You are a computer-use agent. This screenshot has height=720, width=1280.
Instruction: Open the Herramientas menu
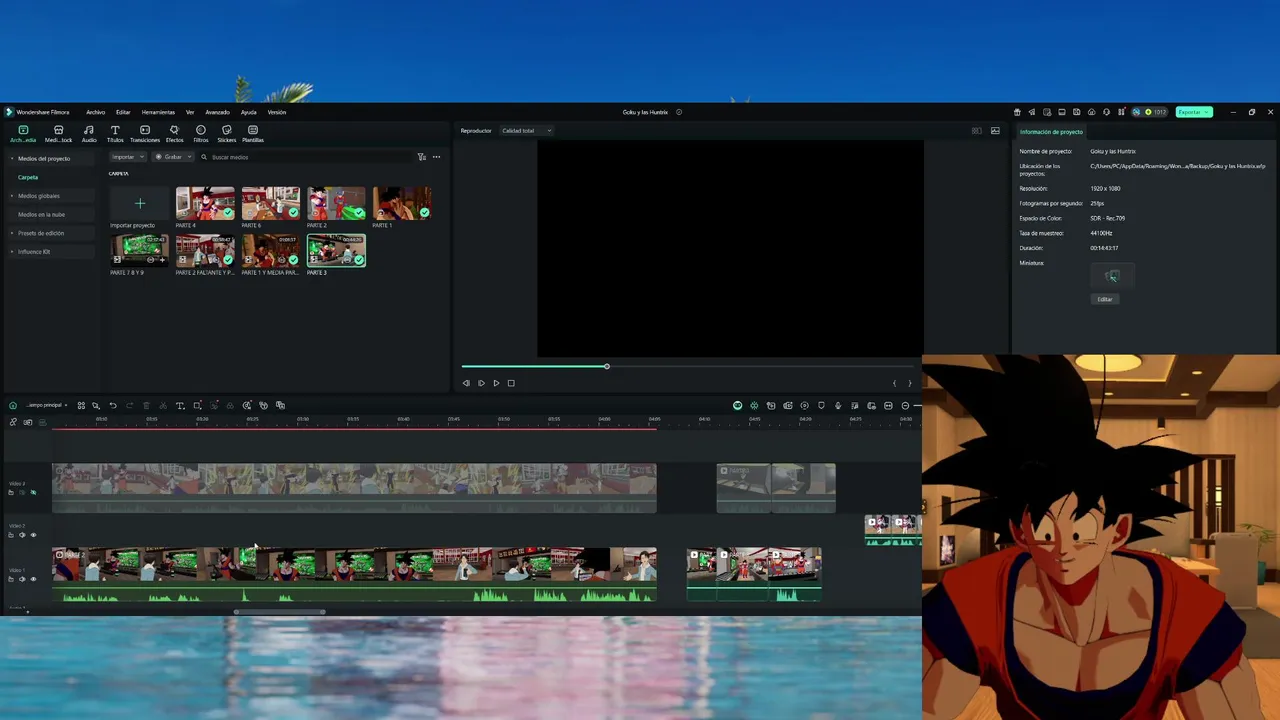(158, 112)
